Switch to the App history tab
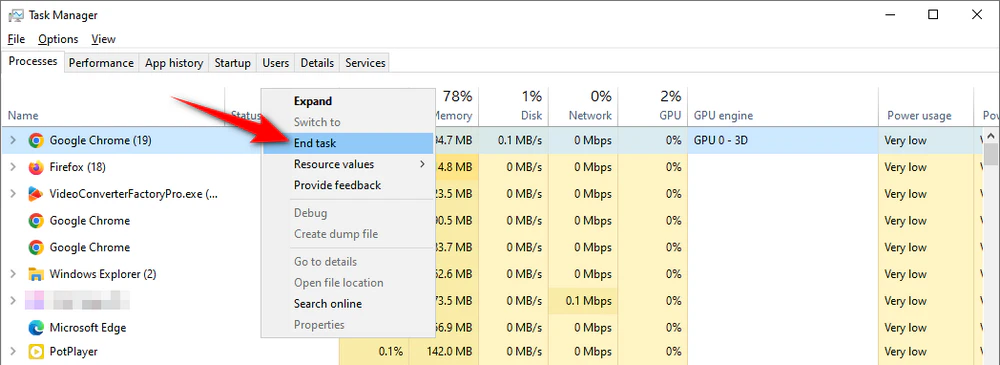 tap(173, 63)
